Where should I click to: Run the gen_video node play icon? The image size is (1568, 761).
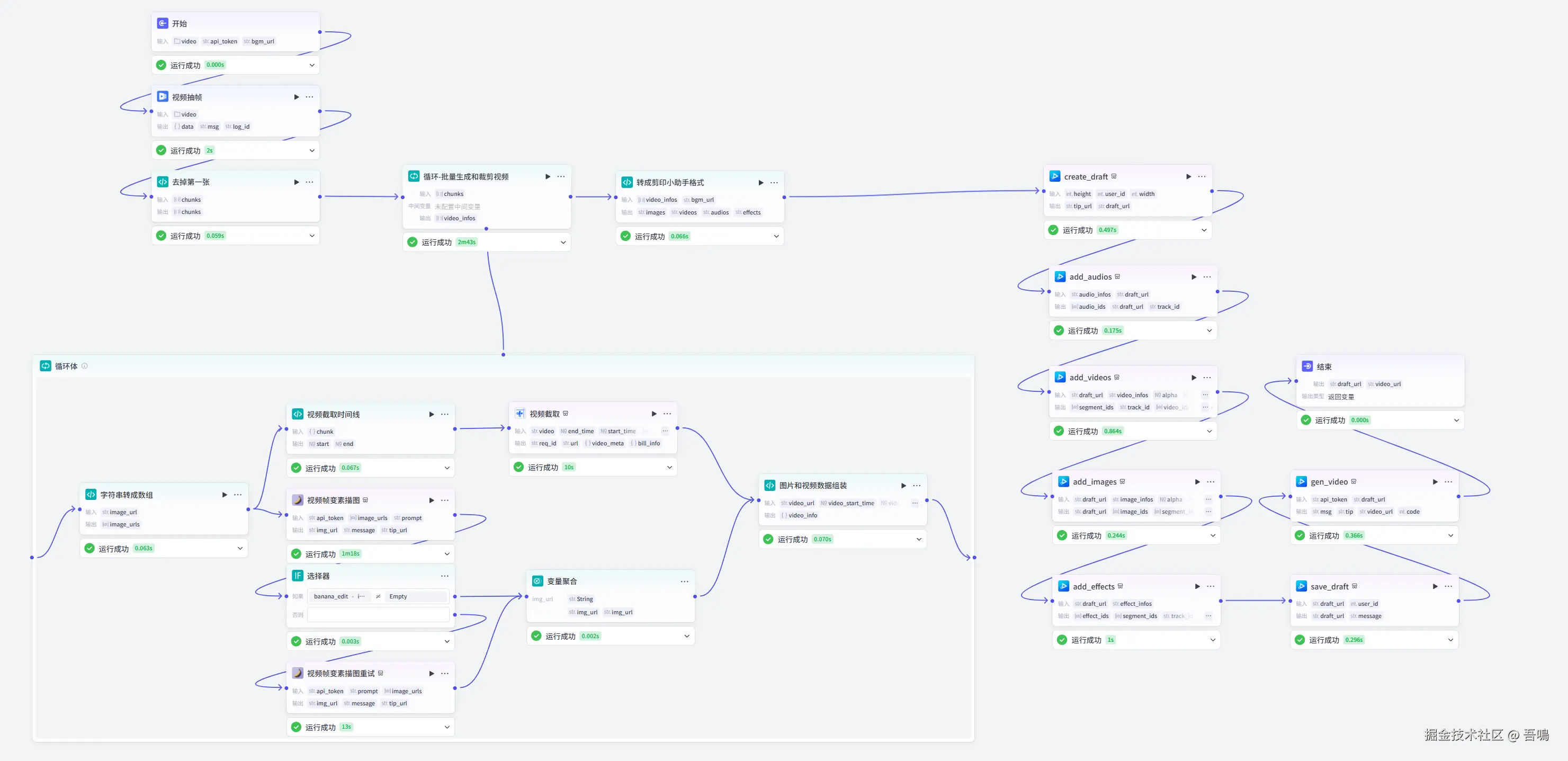coord(1435,481)
